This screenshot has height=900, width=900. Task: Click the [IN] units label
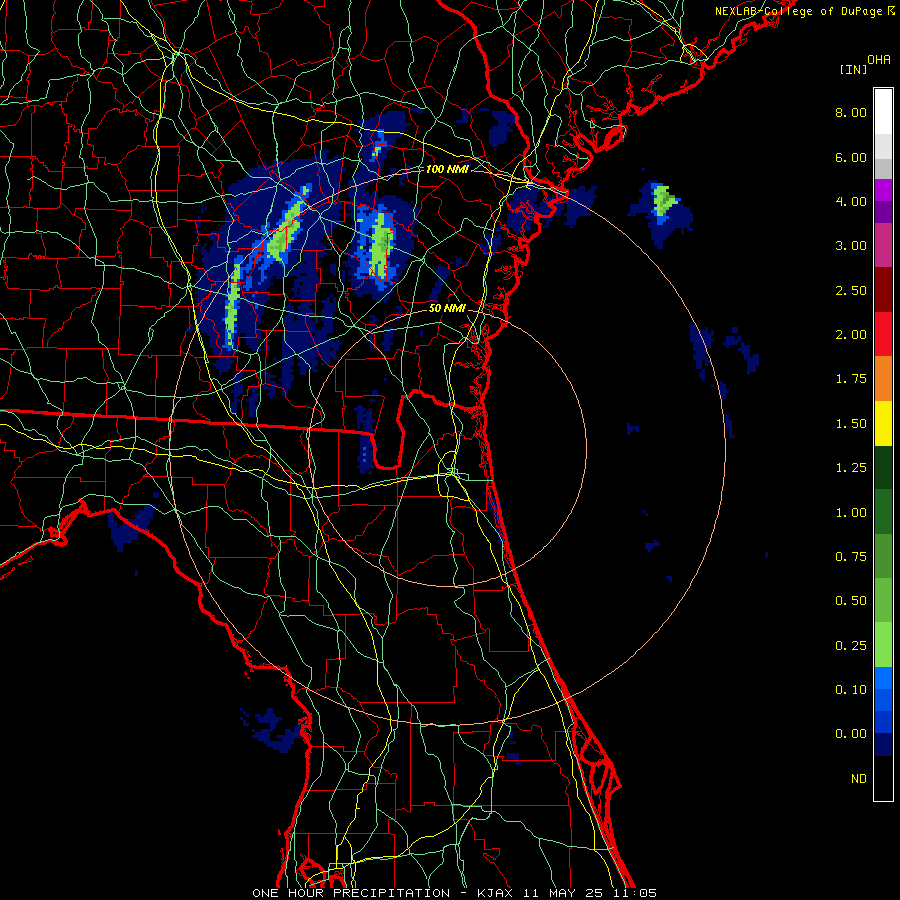point(854,69)
